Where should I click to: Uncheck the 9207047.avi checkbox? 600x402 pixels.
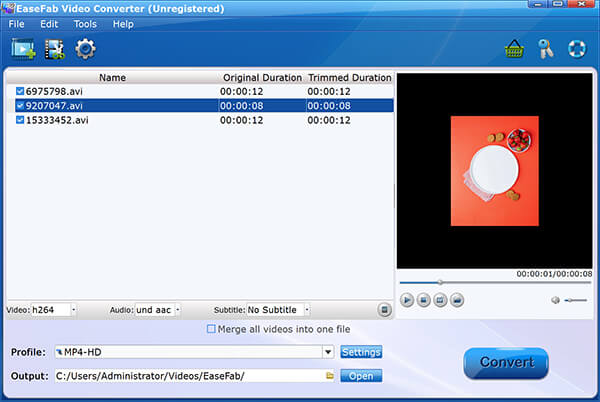click(x=20, y=106)
